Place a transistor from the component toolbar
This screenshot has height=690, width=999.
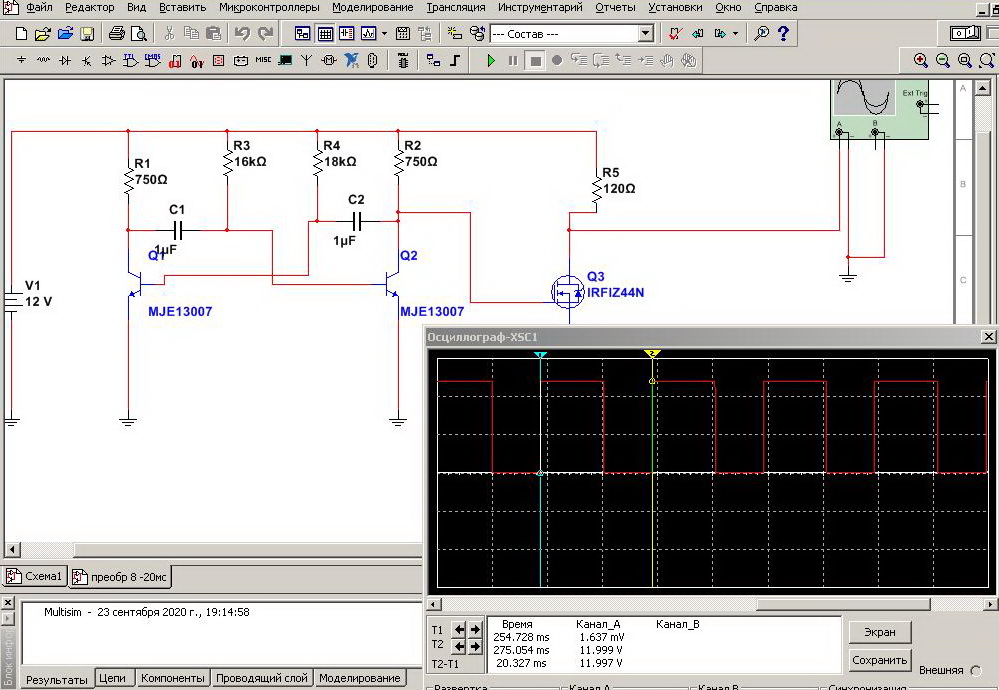click(x=87, y=60)
